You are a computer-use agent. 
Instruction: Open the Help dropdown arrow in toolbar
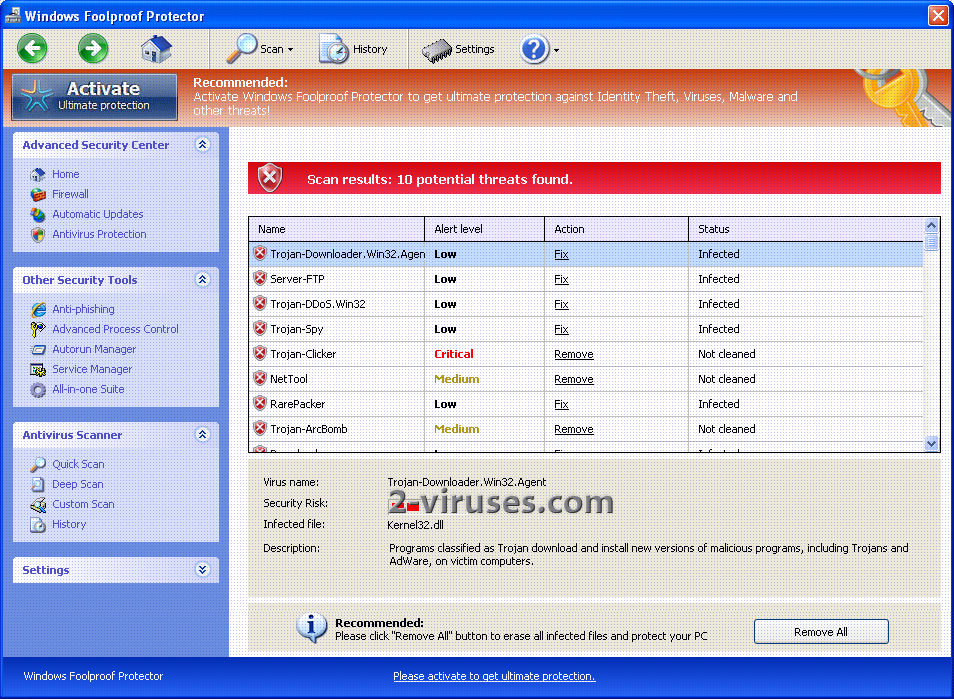click(556, 50)
